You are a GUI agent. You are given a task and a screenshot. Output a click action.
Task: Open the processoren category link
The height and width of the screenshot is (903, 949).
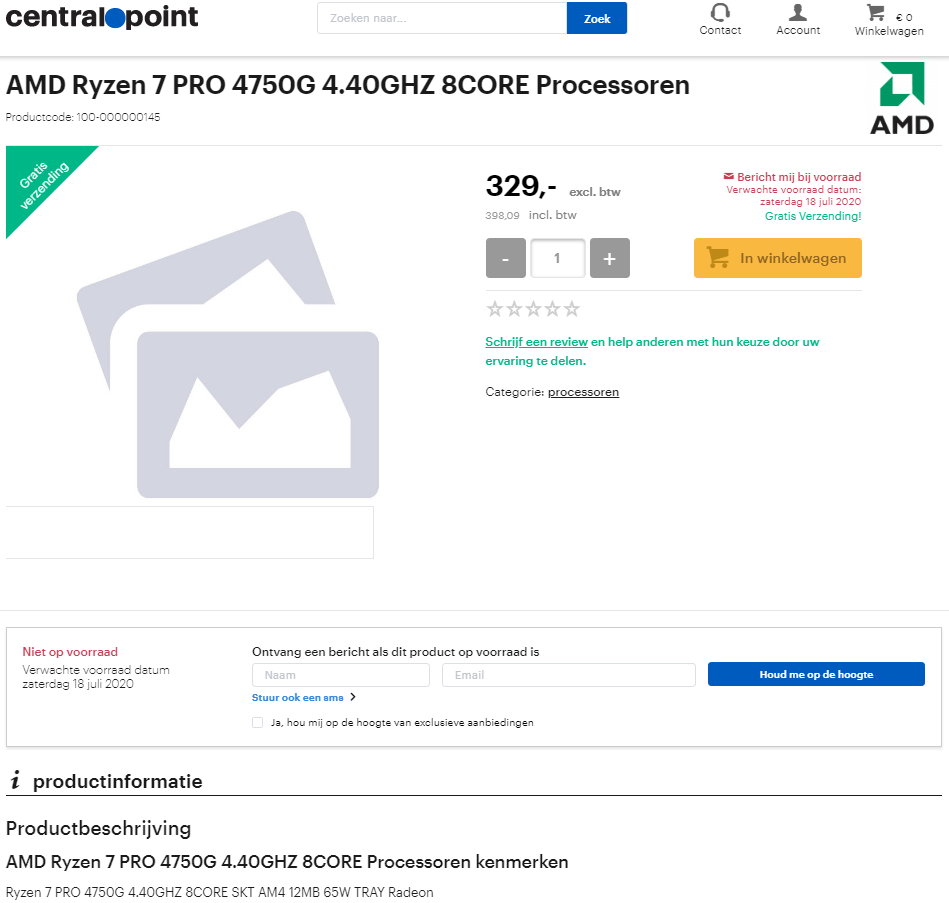point(583,392)
